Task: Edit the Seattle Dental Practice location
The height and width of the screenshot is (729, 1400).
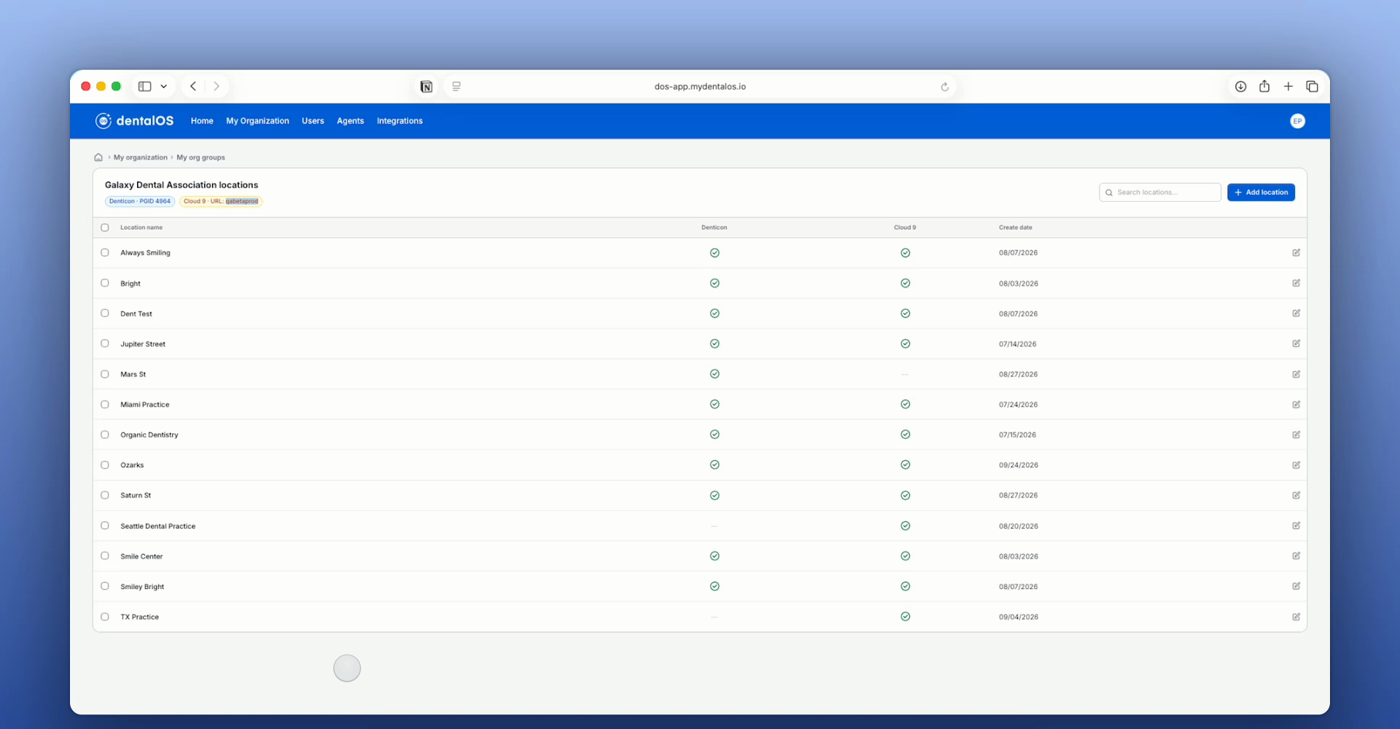Action: (x=1296, y=526)
